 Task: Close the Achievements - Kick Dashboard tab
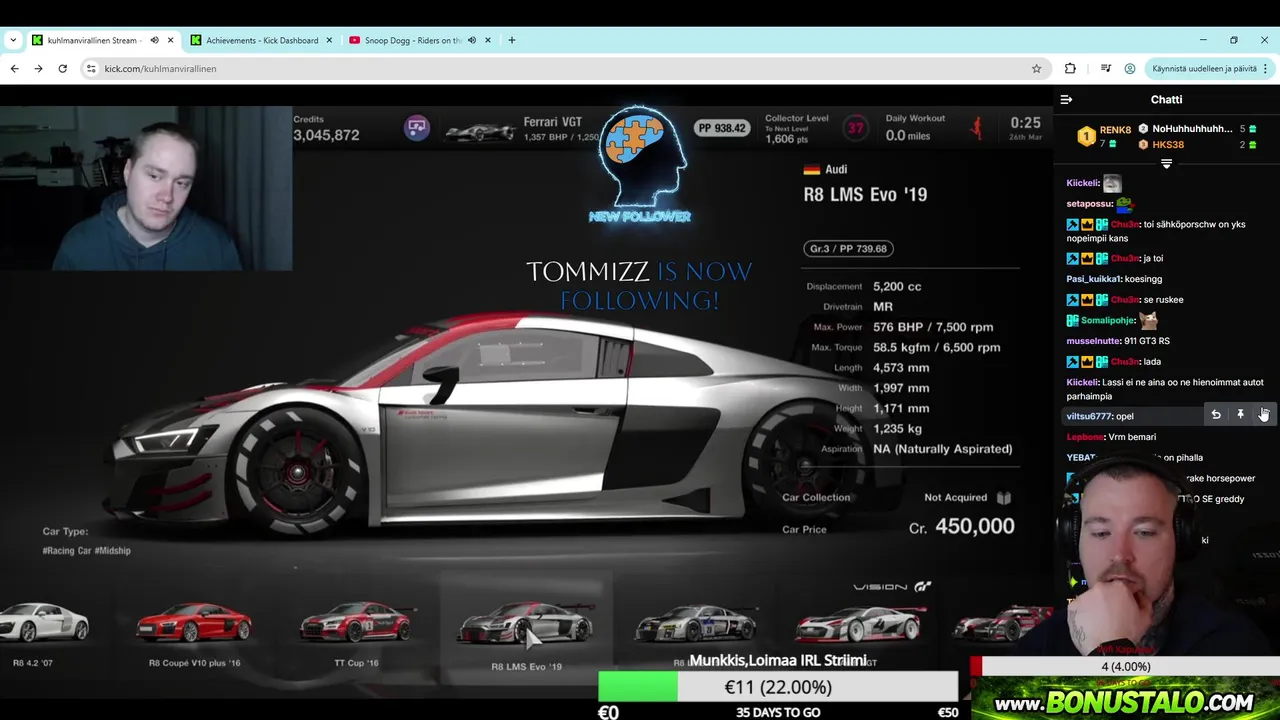tap(329, 40)
